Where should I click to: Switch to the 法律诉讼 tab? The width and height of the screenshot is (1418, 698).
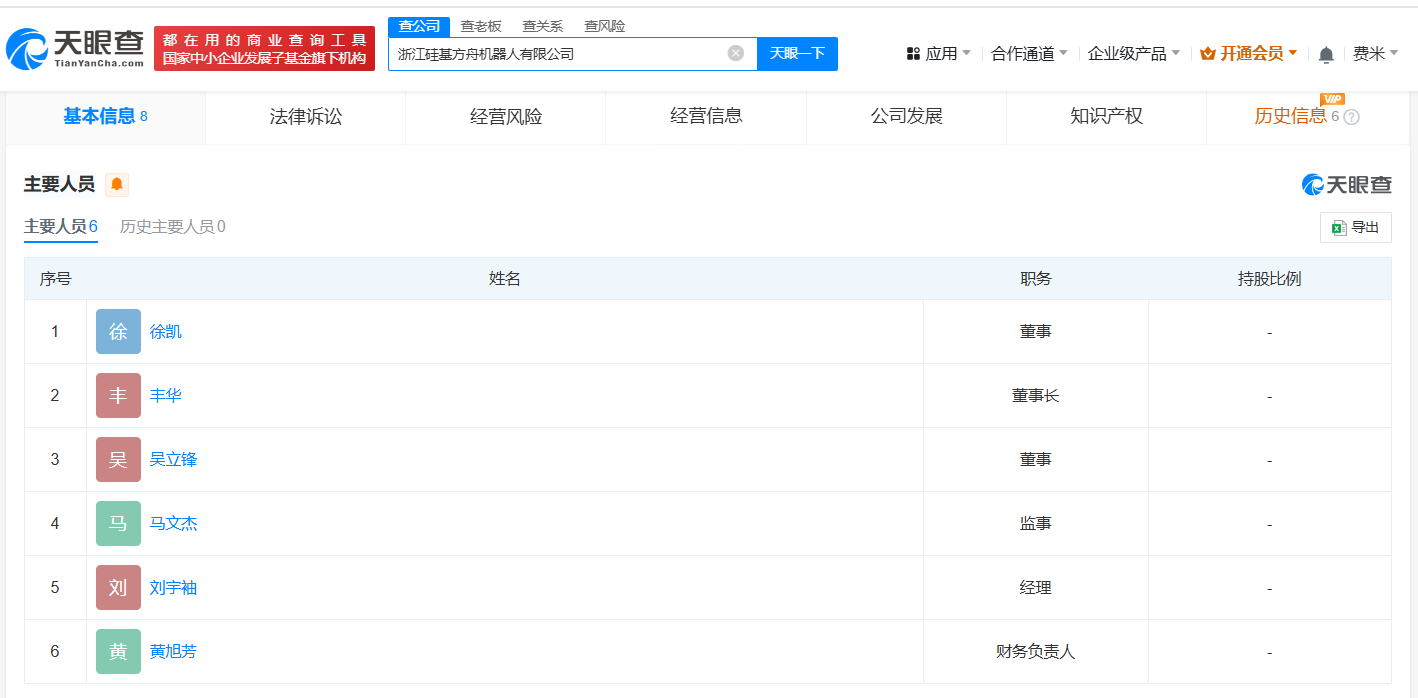pos(306,117)
